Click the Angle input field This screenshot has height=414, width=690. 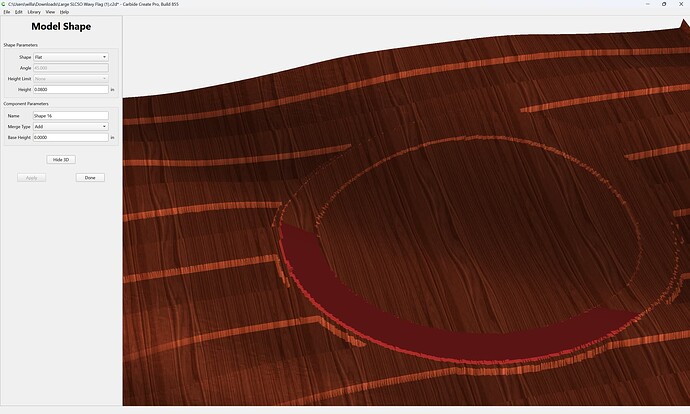(71, 68)
